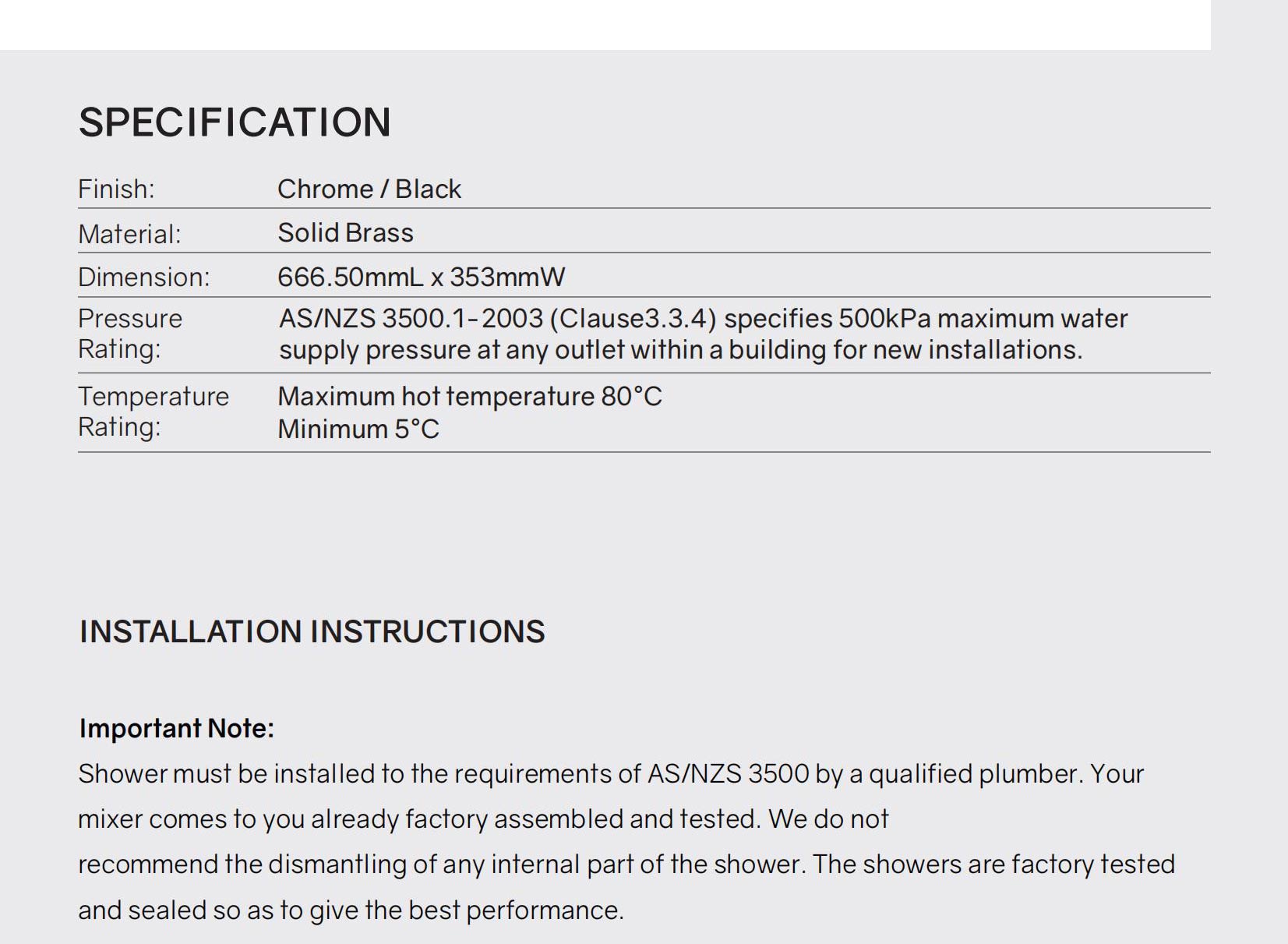The image size is (1288, 944).
Task: Click the line starting "Shower must be installed"
Action: [610, 774]
